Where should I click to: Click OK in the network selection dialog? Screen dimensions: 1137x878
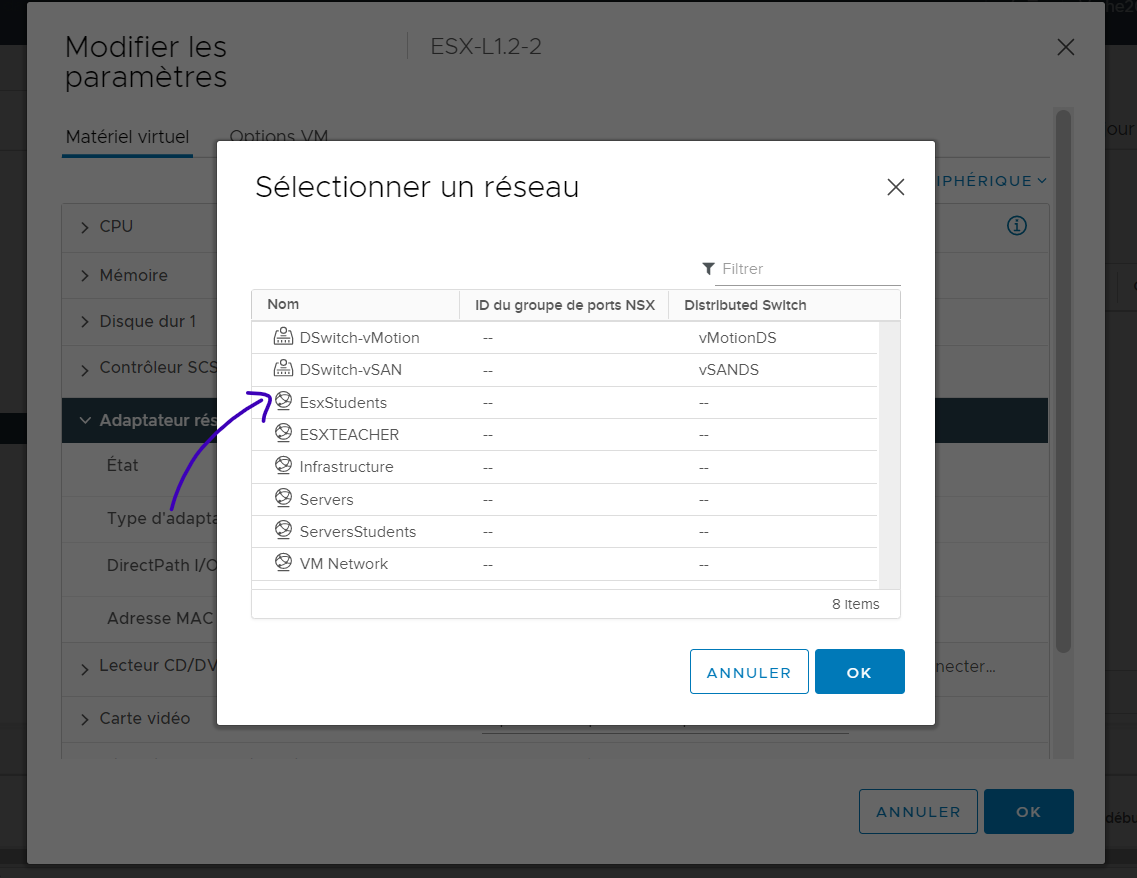coord(859,671)
